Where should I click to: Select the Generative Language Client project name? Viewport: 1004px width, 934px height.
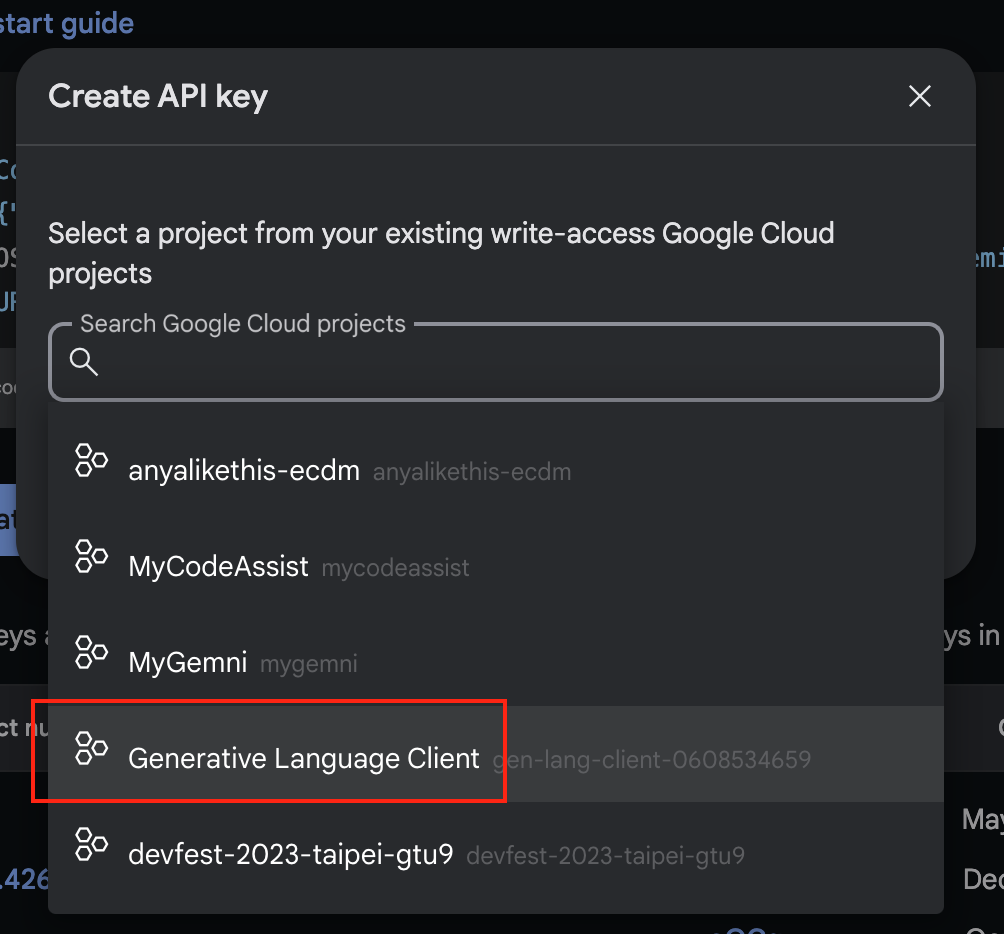click(x=304, y=759)
